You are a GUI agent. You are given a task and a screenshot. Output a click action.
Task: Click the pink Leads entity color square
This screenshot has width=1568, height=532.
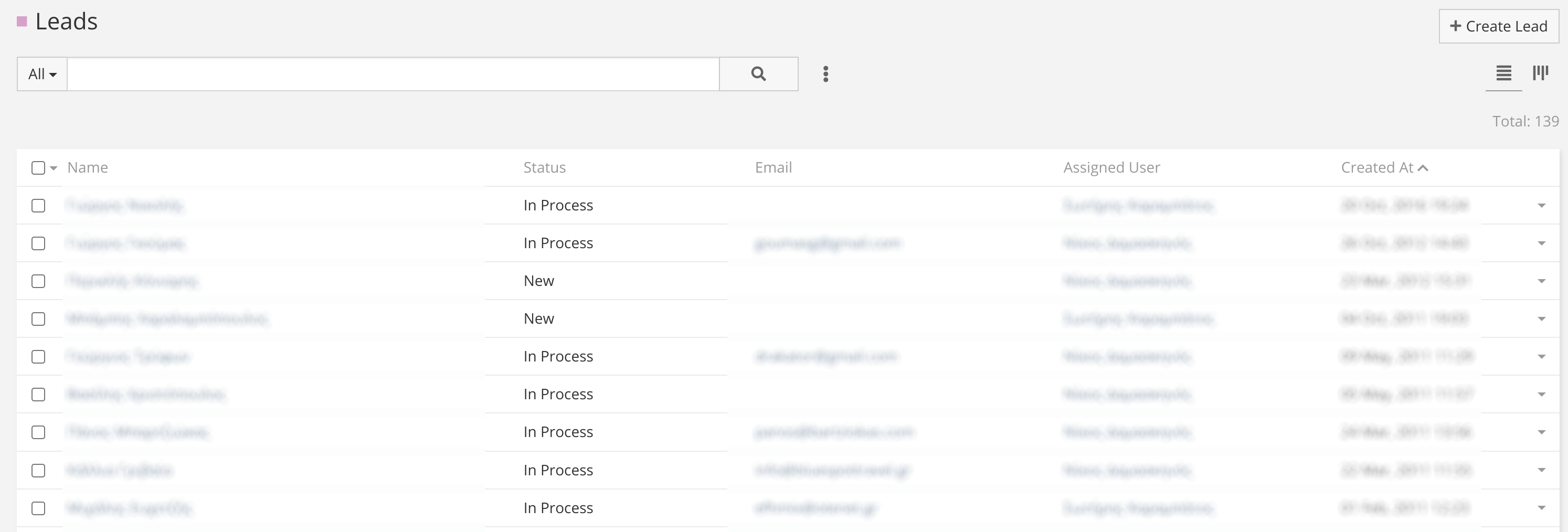pyautogui.click(x=22, y=22)
